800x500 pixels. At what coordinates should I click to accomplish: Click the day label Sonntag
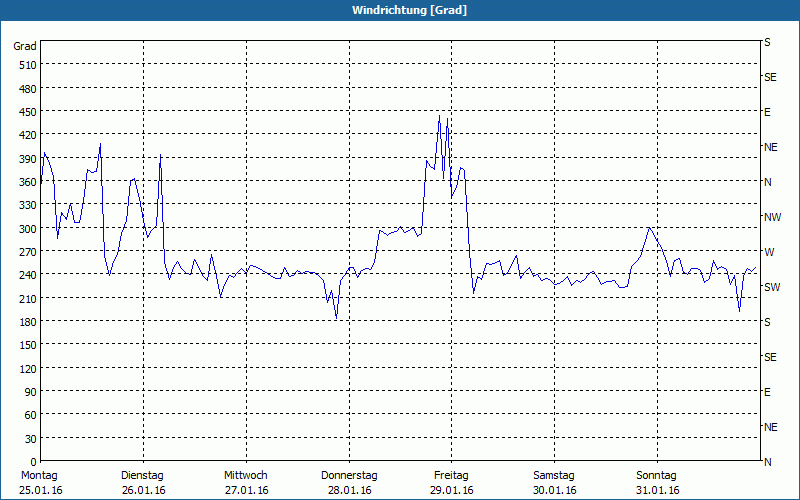tap(656, 475)
